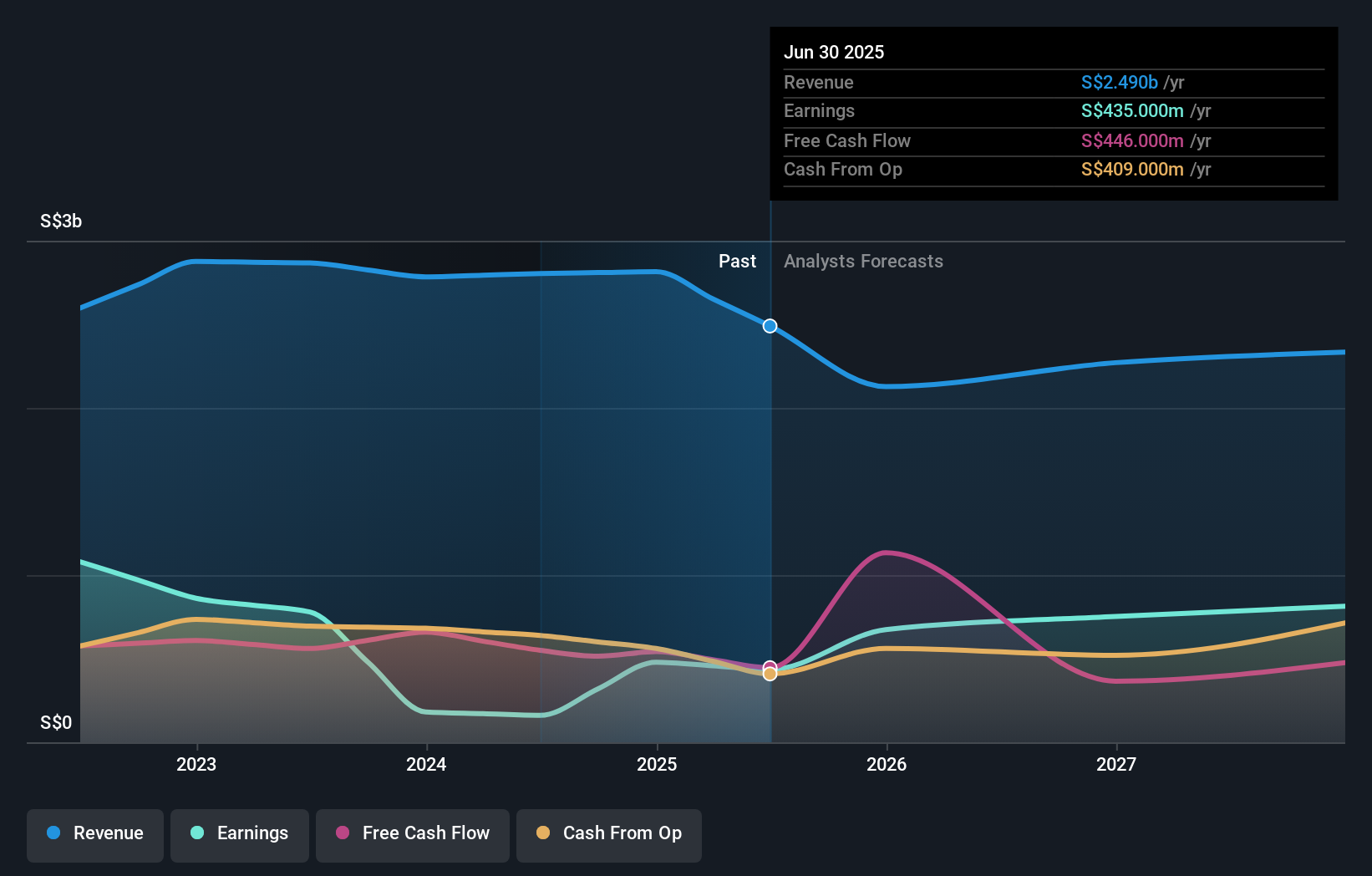Click the S$409.000m cash from op value
Image resolution: width=1372 pixels, height=876 pixels.
pyautogui.click(x=1132, y=169)
